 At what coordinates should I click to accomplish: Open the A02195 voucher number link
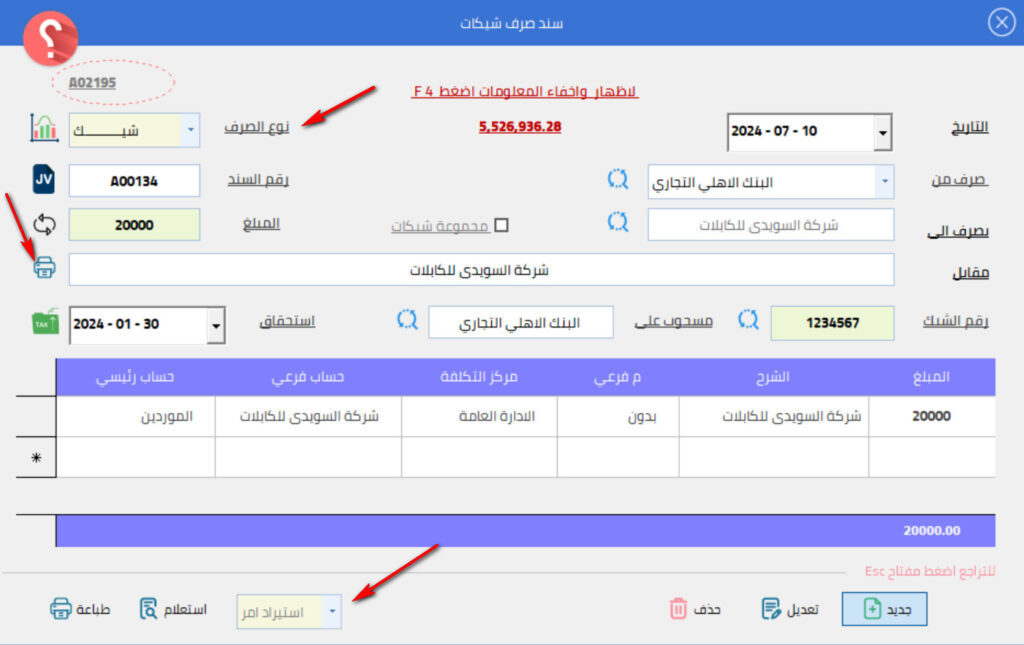(x=92, y=82)
